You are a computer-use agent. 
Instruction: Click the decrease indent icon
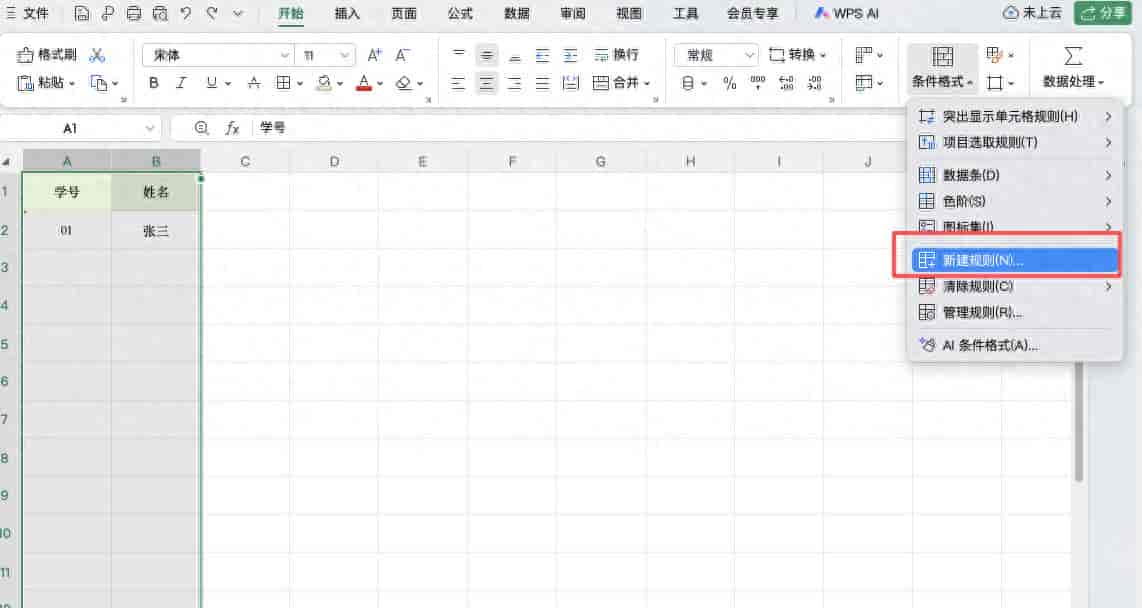tap(543, 55)
